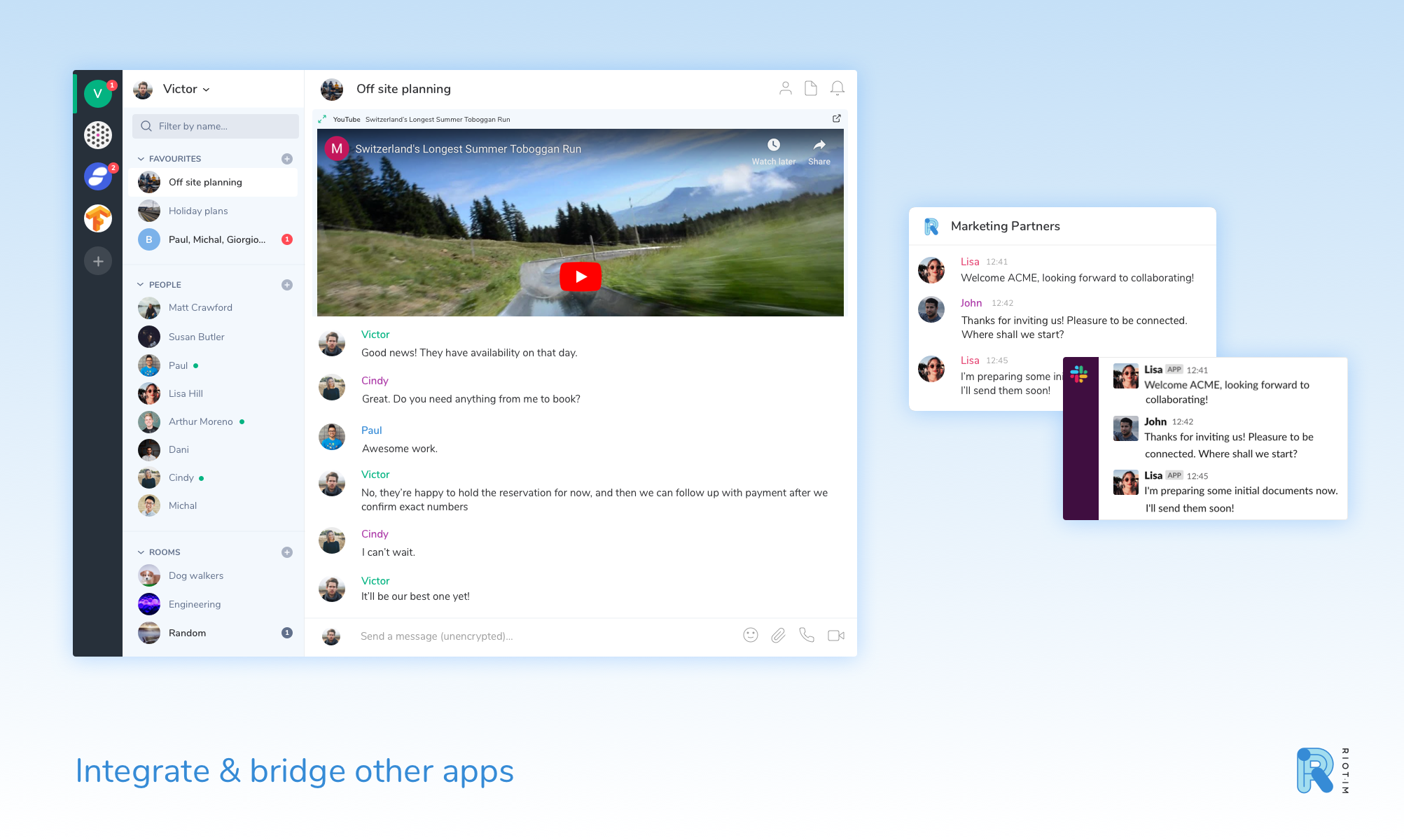Click Watch later on the video
Image resolution: width=1404 pixels, height=840 pixels.
[774, 150]
